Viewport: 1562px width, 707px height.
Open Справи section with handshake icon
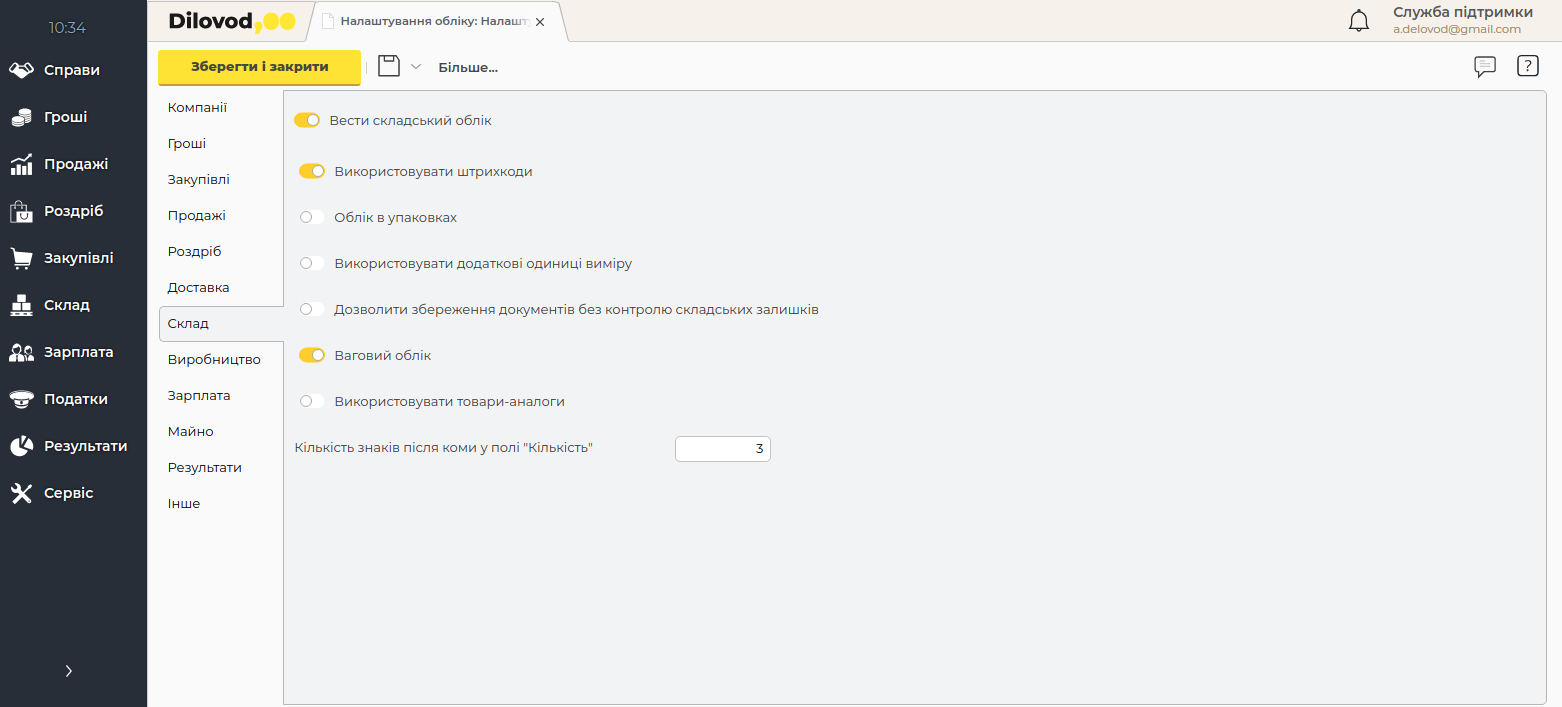coord(70,70)
